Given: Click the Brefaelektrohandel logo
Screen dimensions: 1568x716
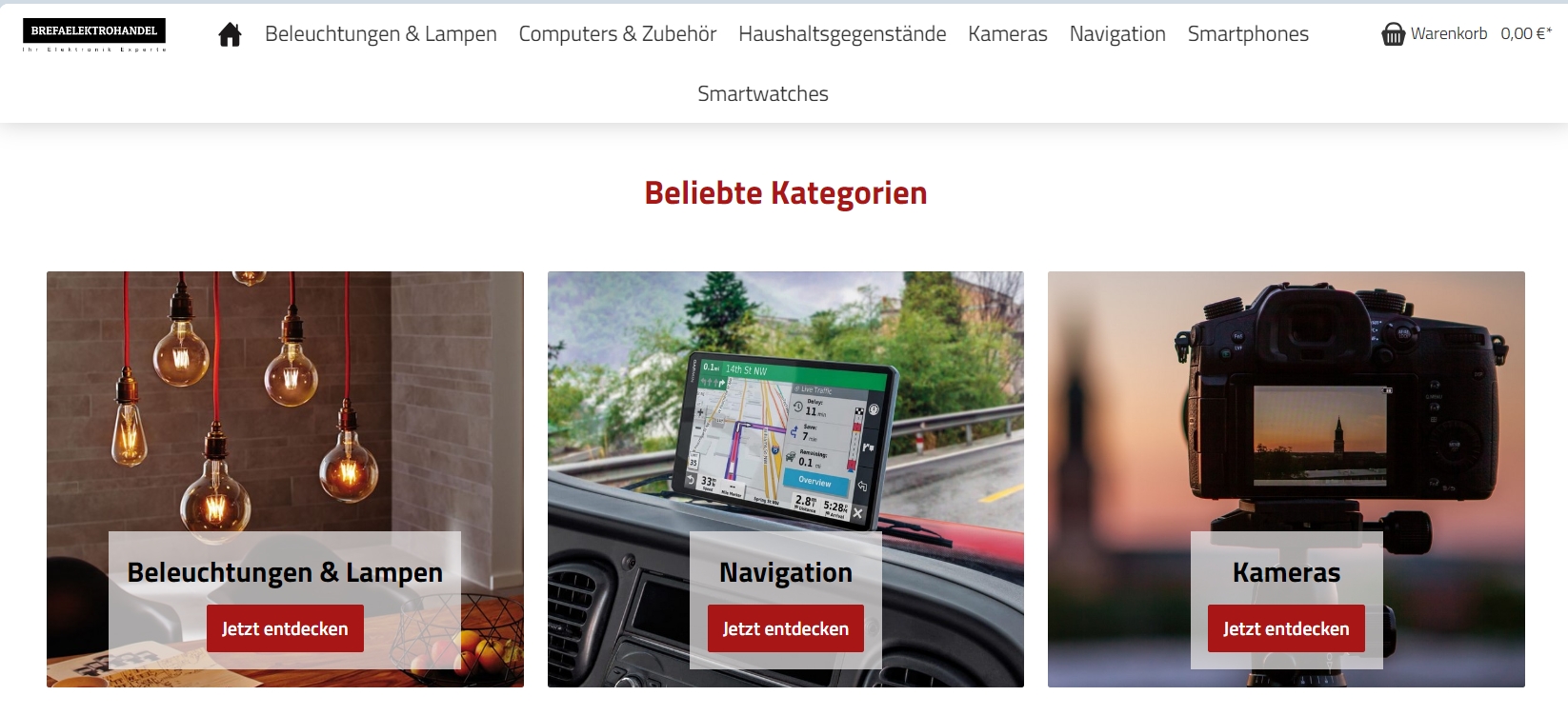Looking at the screenshot, I should [94, 34].
